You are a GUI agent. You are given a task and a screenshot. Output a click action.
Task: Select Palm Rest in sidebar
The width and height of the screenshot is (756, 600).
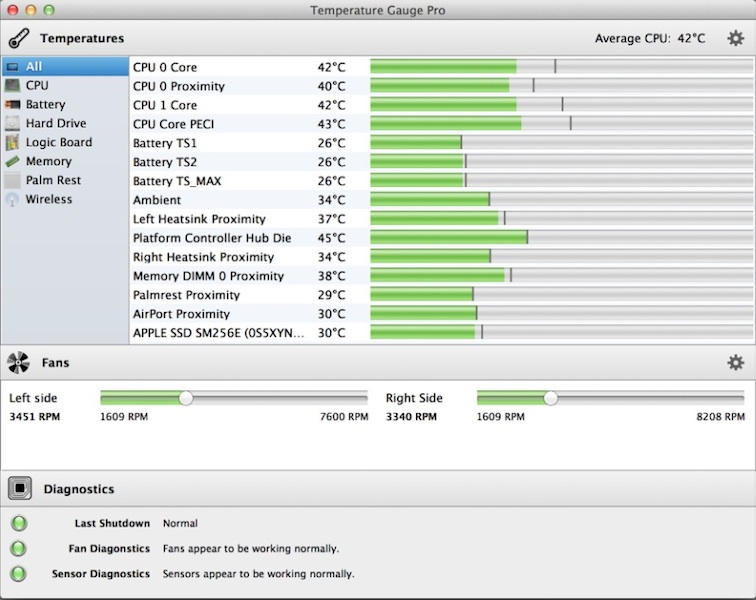pos(53,181)
